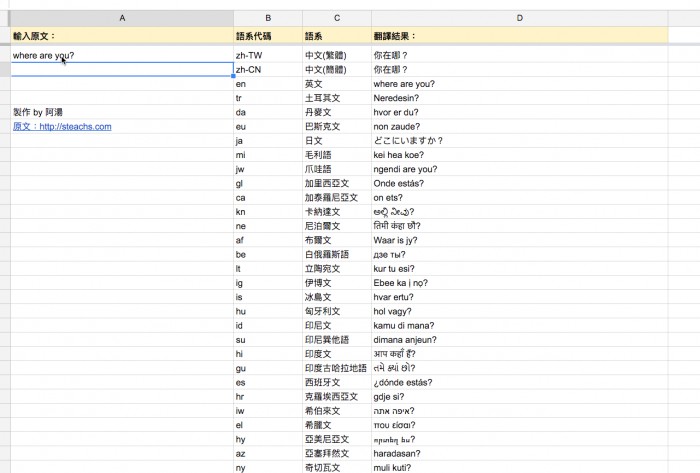
Task: Open the steachs.com source link
Action: click(62, 127)
